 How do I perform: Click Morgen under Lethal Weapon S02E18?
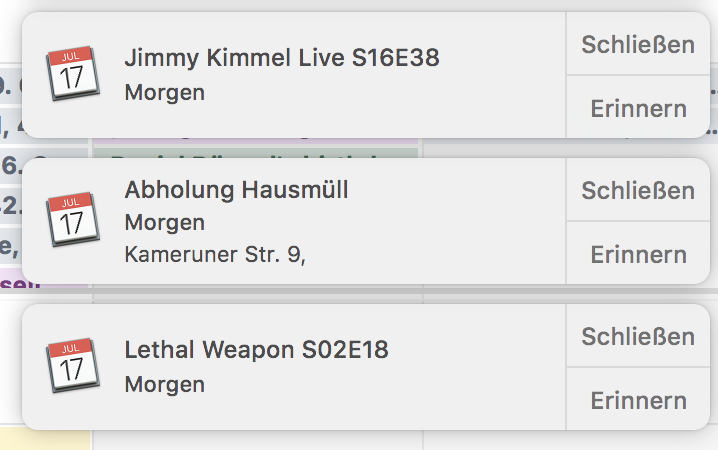point(165,384)
